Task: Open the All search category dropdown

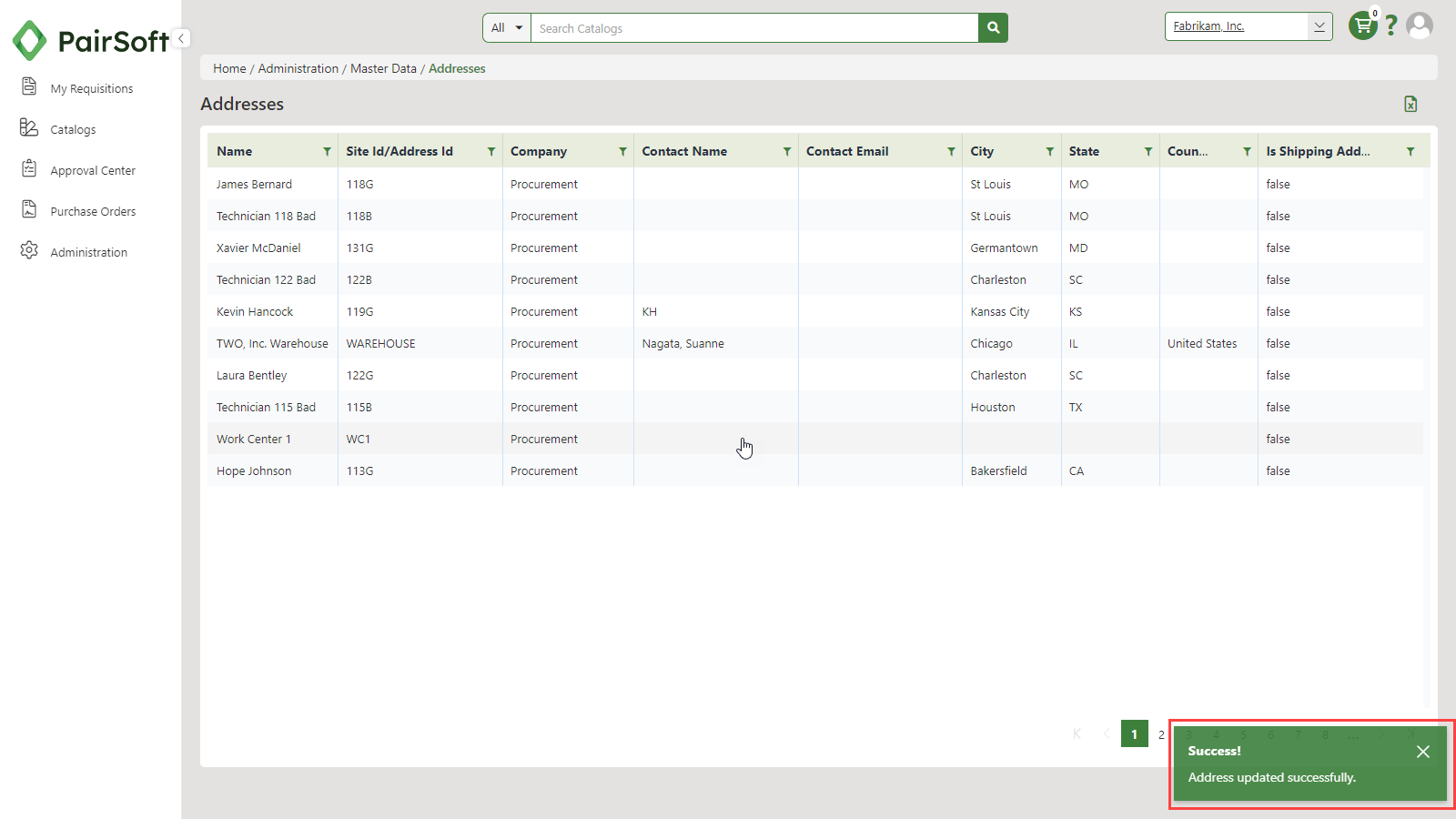Action: click(x=507, y=28)
